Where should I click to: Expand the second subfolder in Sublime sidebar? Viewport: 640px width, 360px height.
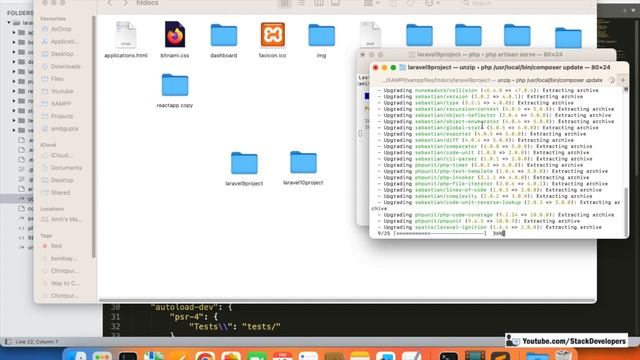point(14,42)
